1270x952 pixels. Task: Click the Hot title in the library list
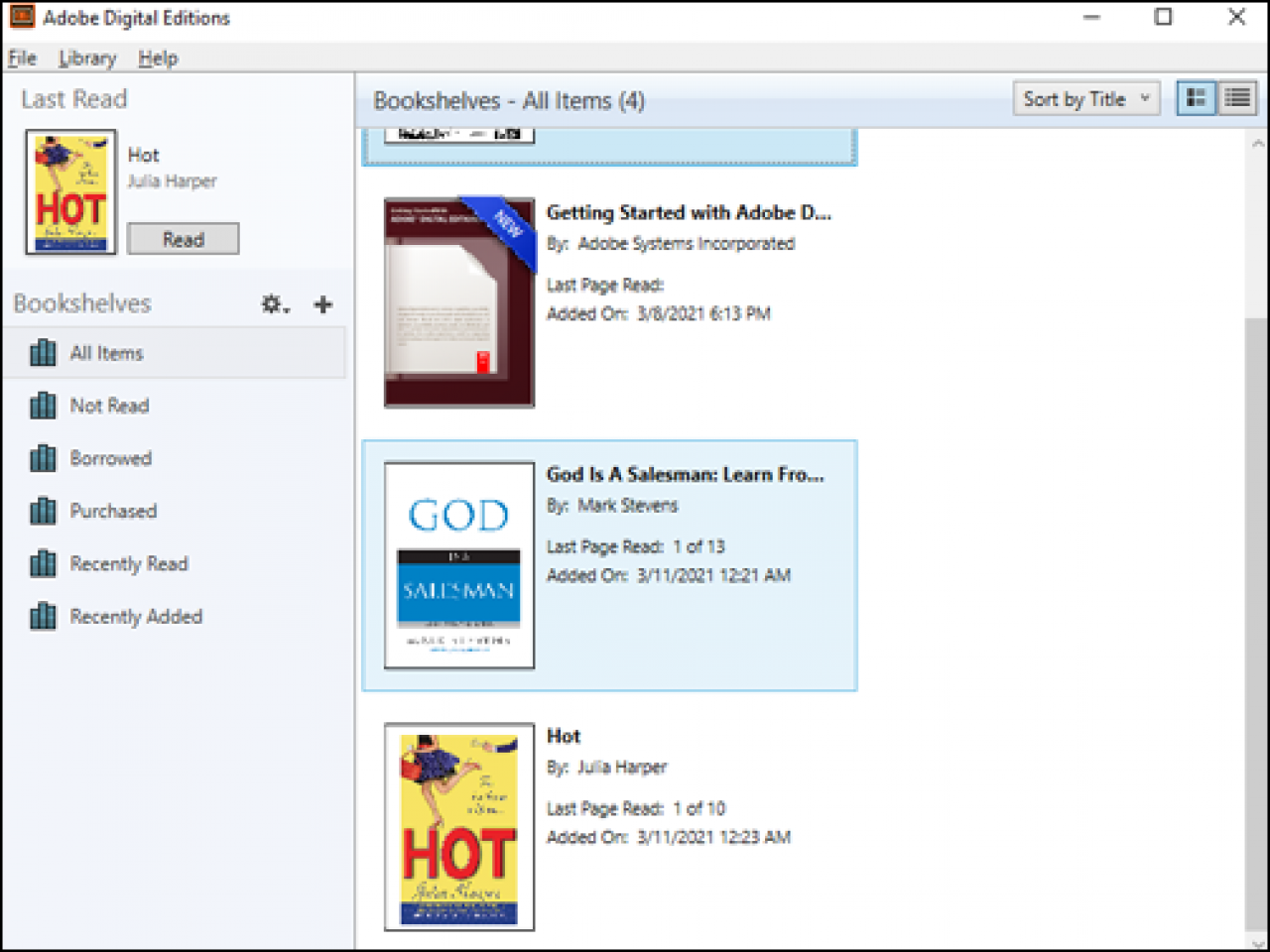click(x=564, y=736)
